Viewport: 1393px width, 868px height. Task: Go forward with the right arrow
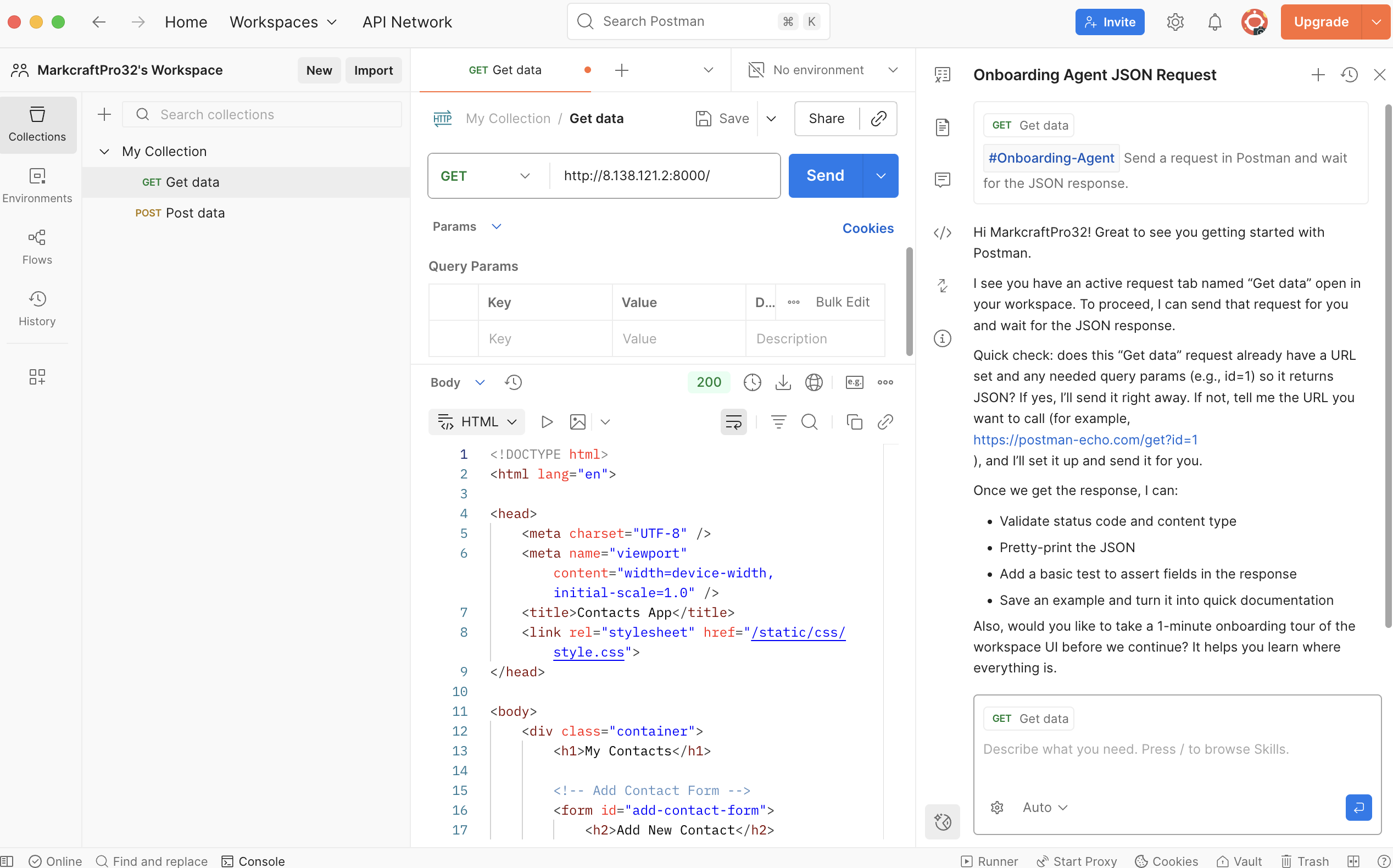click(x=138, y=22)
